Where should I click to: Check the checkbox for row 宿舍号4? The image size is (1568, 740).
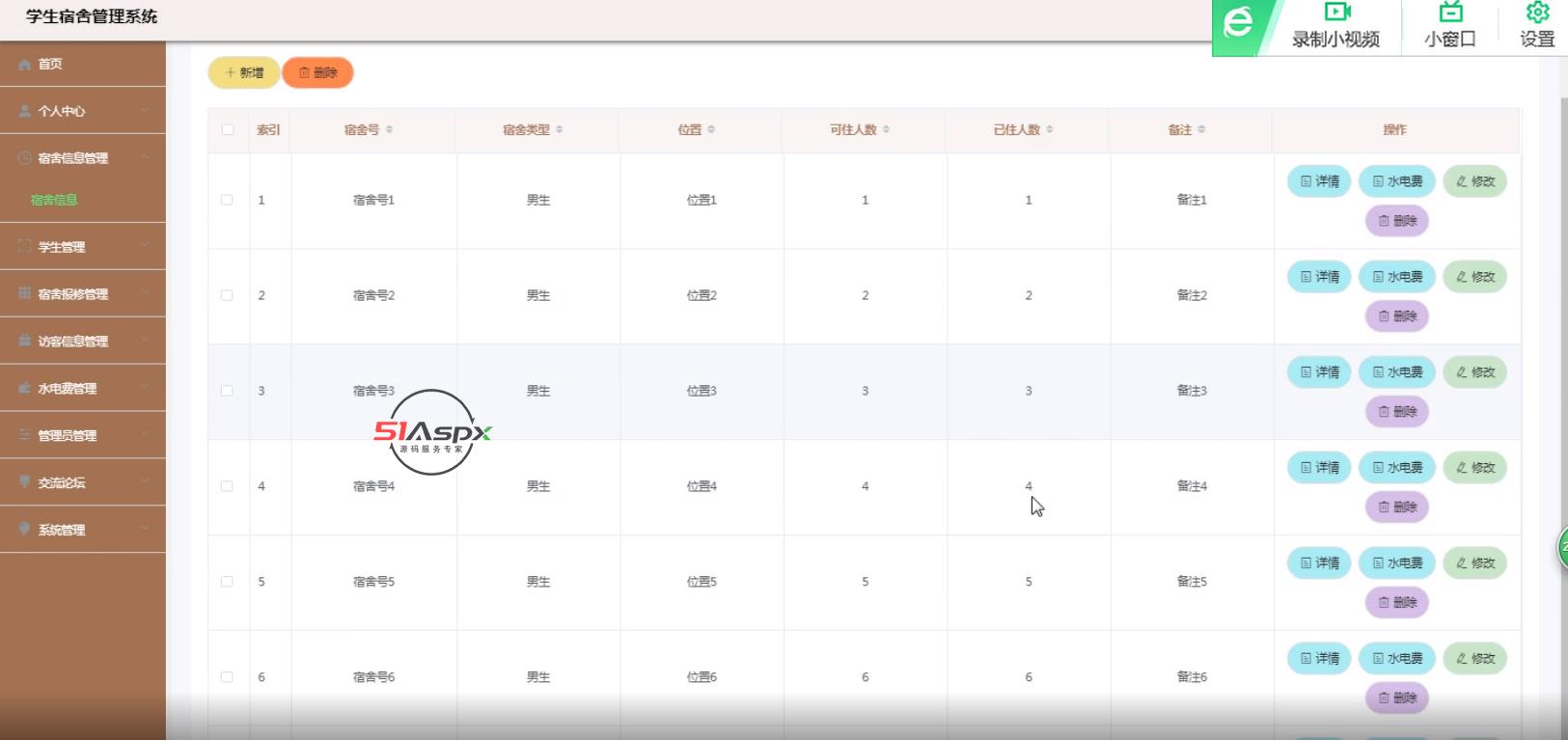(227, 486)
